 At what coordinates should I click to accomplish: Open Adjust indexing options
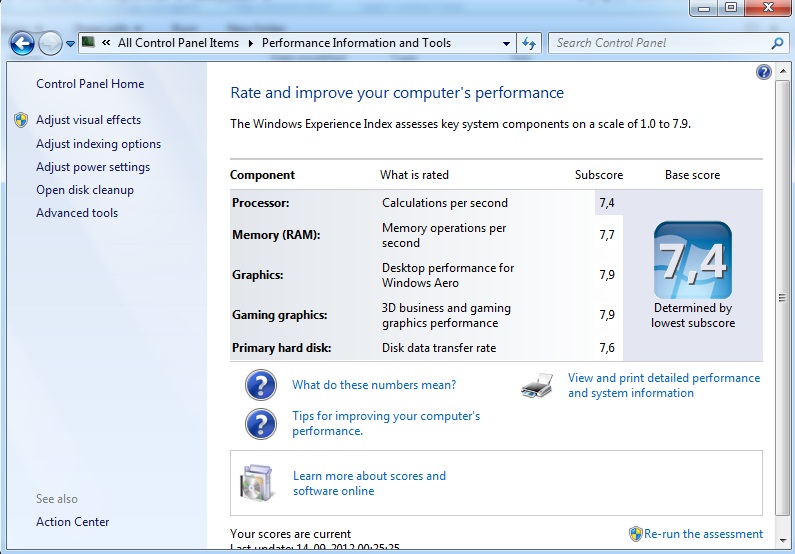[x=98, y=144]
